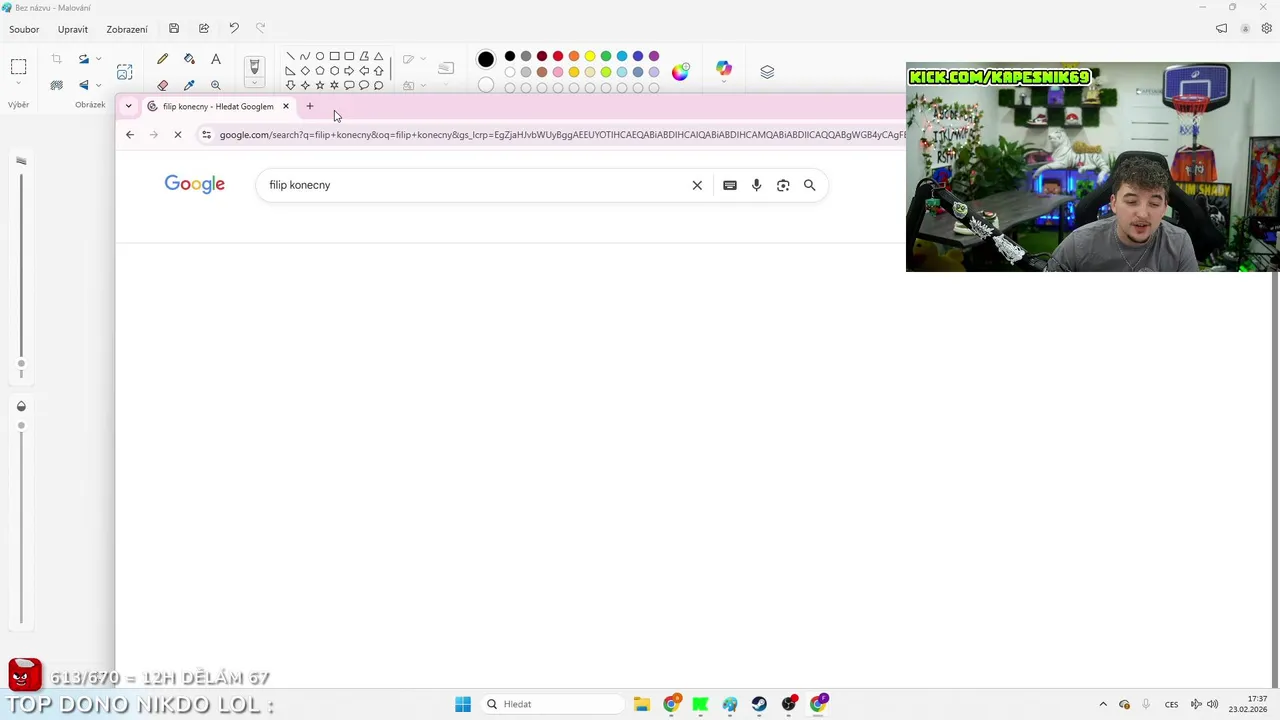Expand the Rotate dropdown in Paint
The width and height of the screenshot is (1280, 720).
pos(99,59)
